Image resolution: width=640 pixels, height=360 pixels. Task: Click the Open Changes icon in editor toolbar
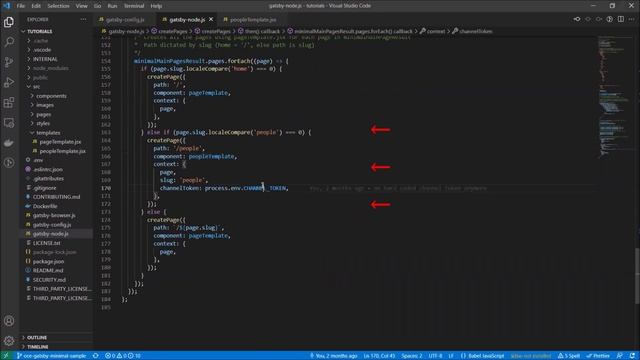(x=577, y=19)
